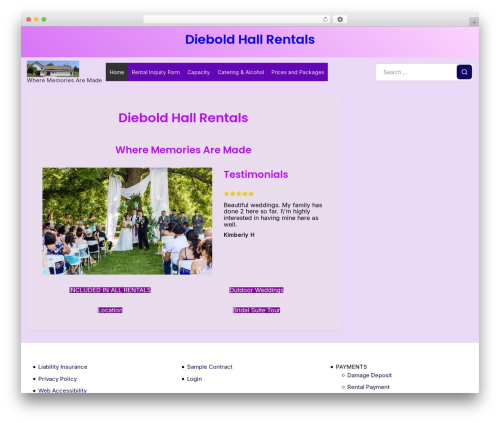
Task: Go to the Capacity menu item
Action: [x=199, y=72]
